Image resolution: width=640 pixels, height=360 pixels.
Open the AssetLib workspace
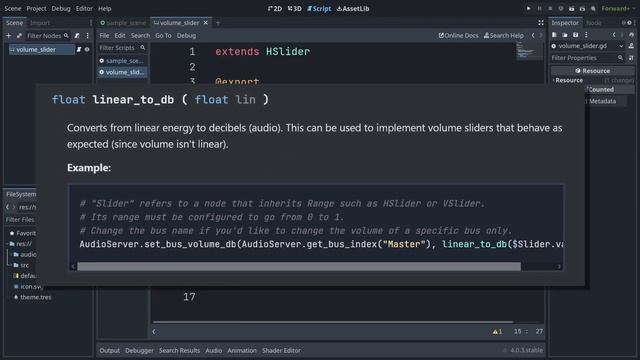pos(353,9)
